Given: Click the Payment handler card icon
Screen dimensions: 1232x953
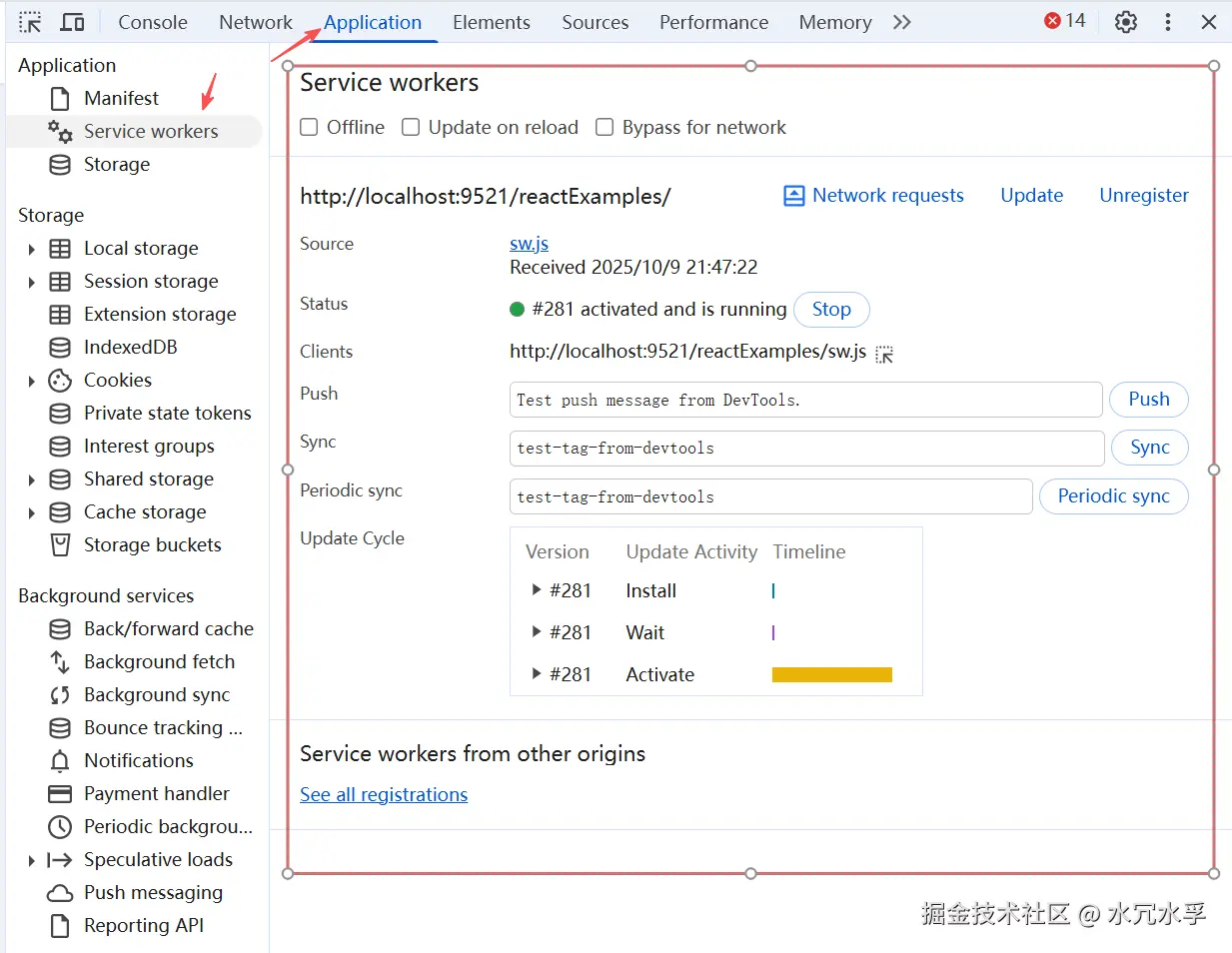Looking at the screenshot, I should 60,793.
